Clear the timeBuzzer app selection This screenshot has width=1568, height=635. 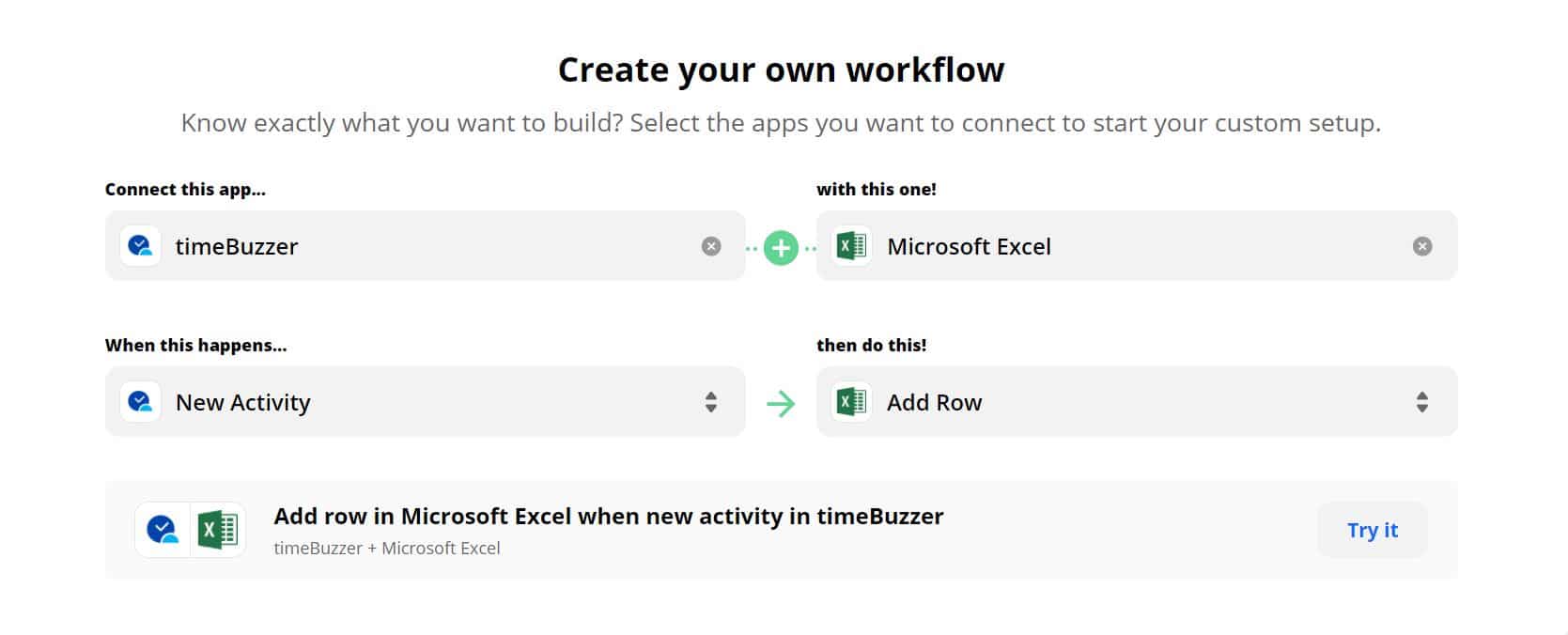711,246
